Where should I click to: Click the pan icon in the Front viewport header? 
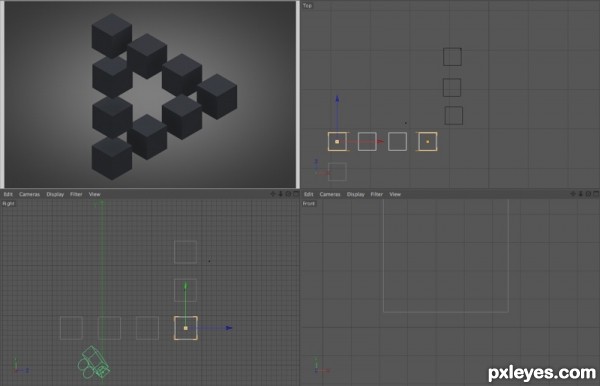click(x=573, y=194)
